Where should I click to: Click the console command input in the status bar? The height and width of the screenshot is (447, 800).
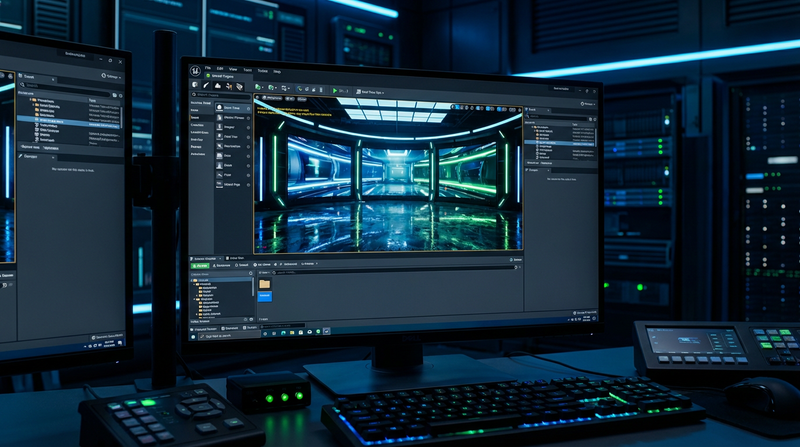point(283,326)
